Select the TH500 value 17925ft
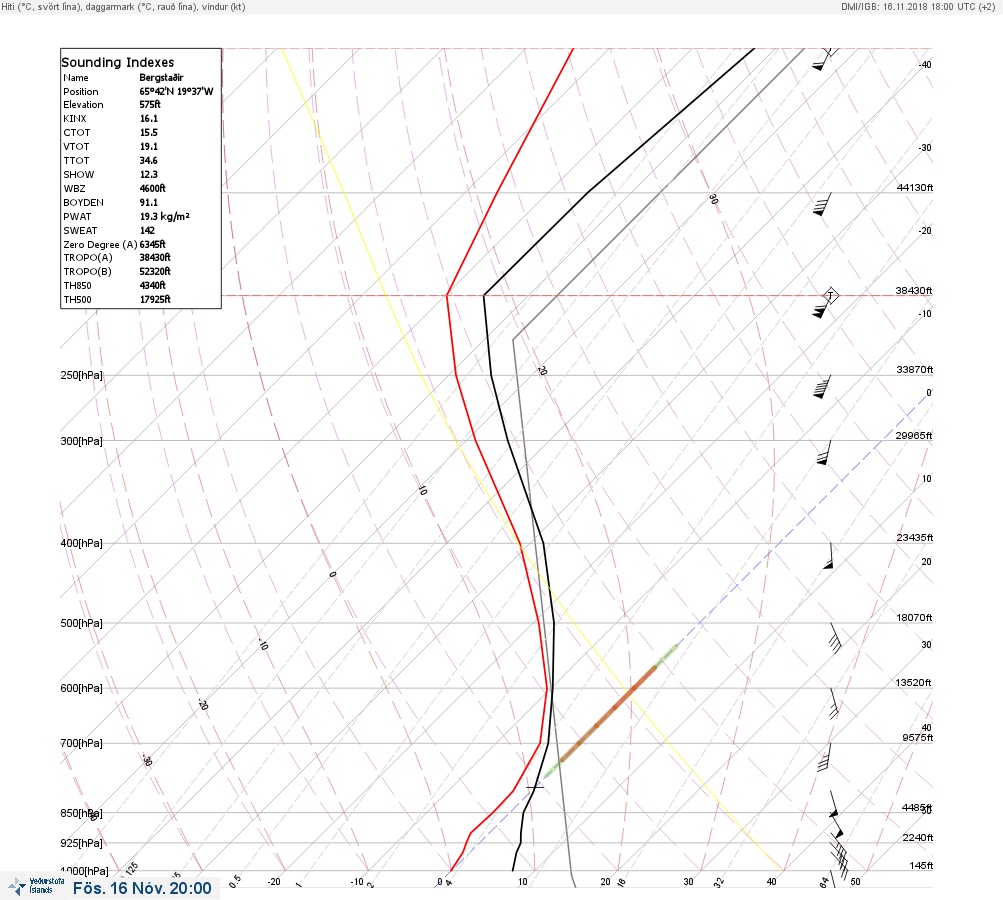This screenshot has height=900, width=1003. click(155, 299)
